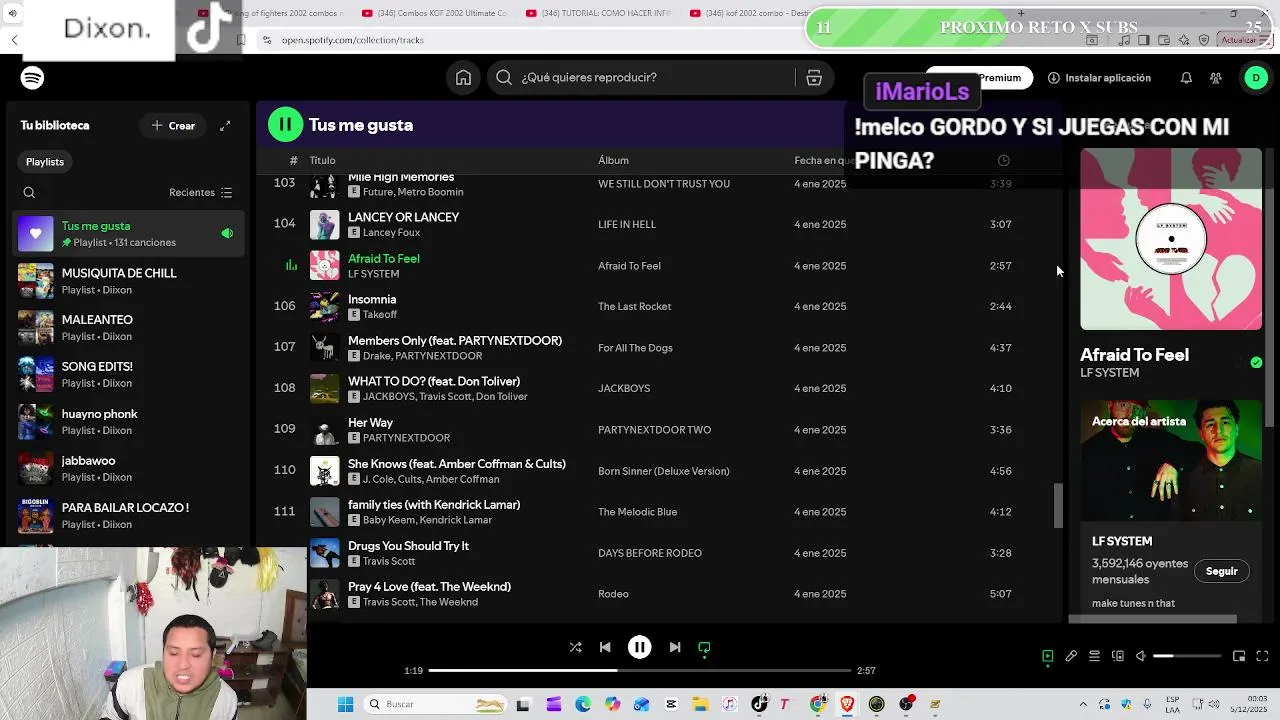Screen dimensions: 1280x720
Task: Open Travis Scott artist under Drugs You Should Try It
Action: coord(389,561)
